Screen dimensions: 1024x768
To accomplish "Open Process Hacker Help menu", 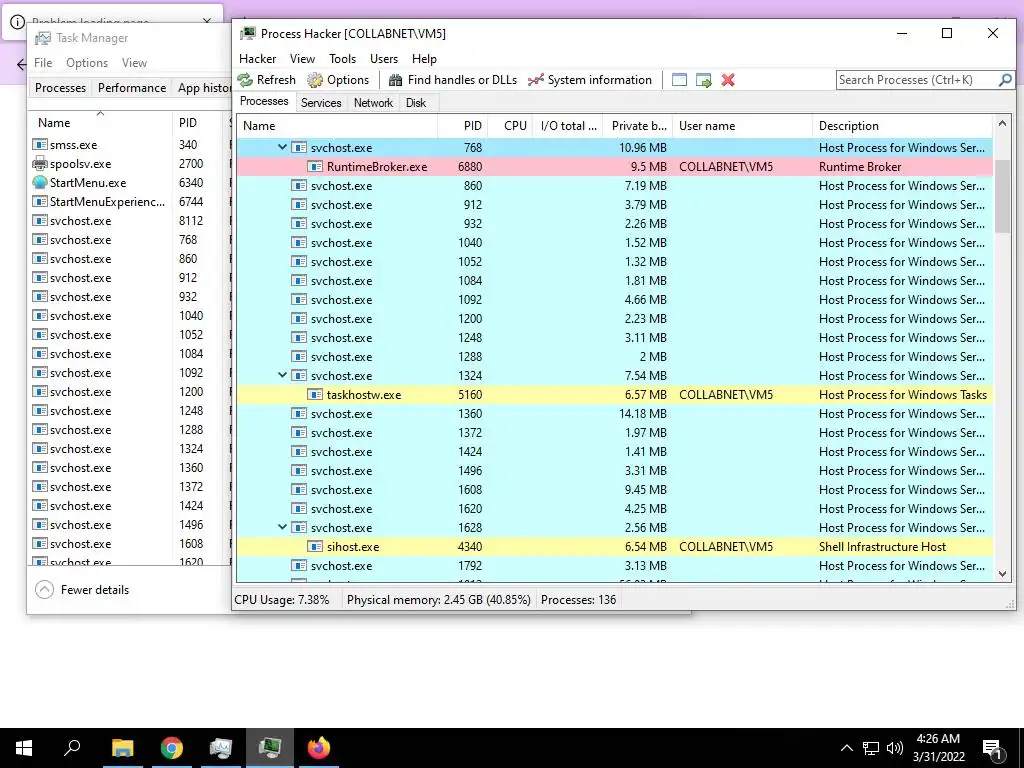I will tap(424, 59).
